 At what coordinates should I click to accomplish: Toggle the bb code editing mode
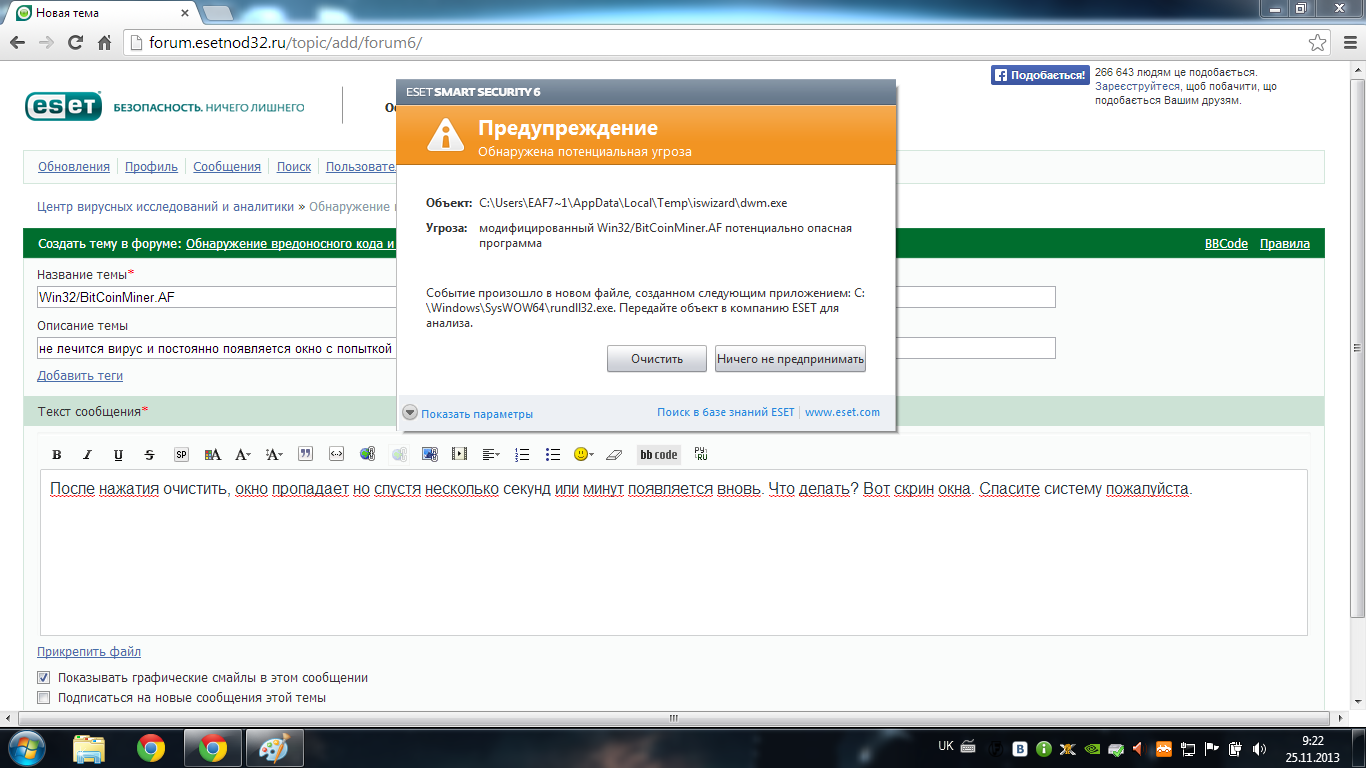pos(659,454)
